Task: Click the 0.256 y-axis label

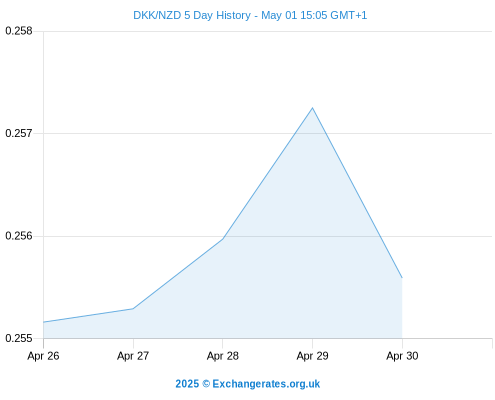Action: tap(19, 236)
